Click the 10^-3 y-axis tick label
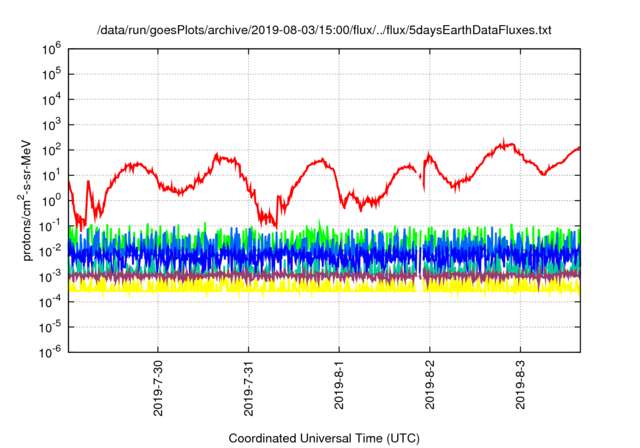Image resolution: width=640 pixels, height=448 pixels. (x=51, y=277)
